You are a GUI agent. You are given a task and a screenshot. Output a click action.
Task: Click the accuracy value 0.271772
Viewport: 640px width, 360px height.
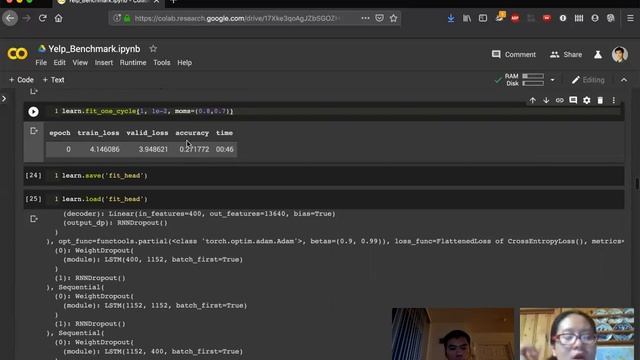(194, 149)
